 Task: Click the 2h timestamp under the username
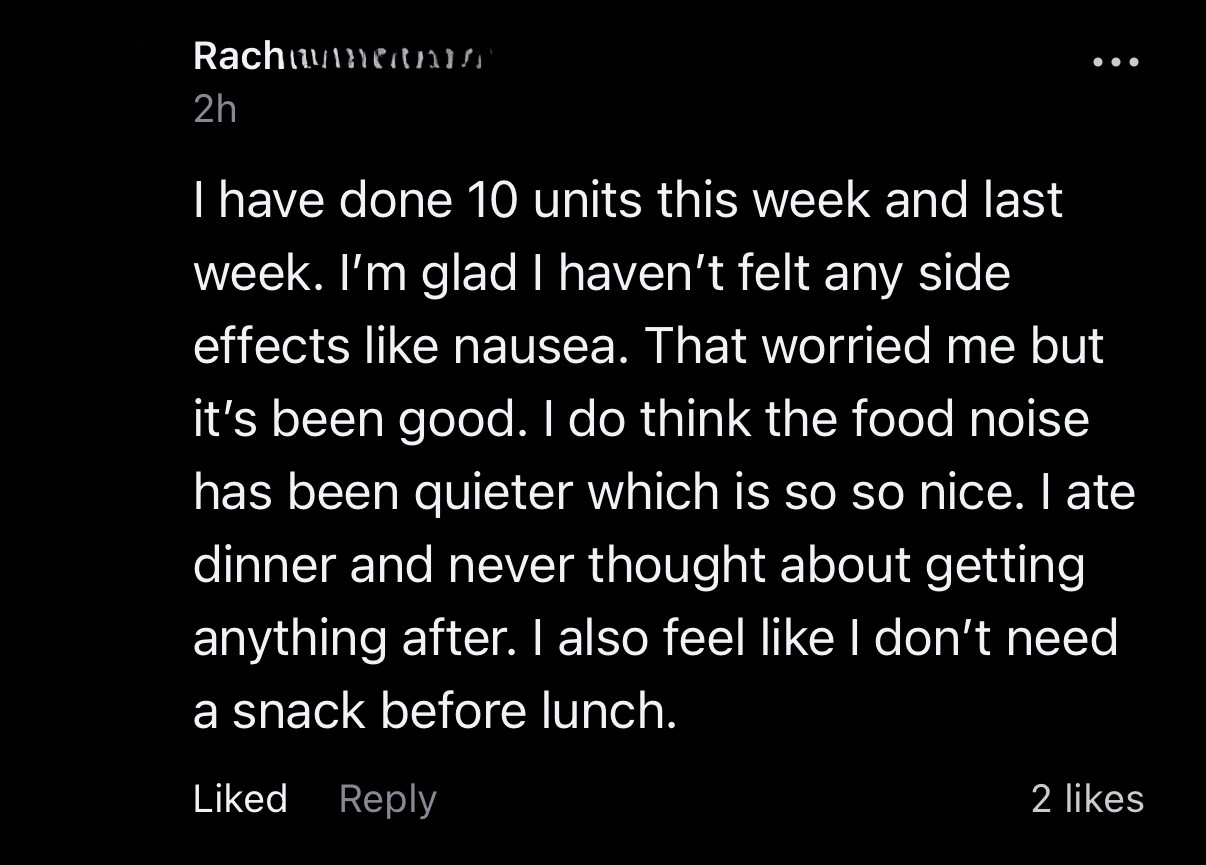(x=214, y=109)
